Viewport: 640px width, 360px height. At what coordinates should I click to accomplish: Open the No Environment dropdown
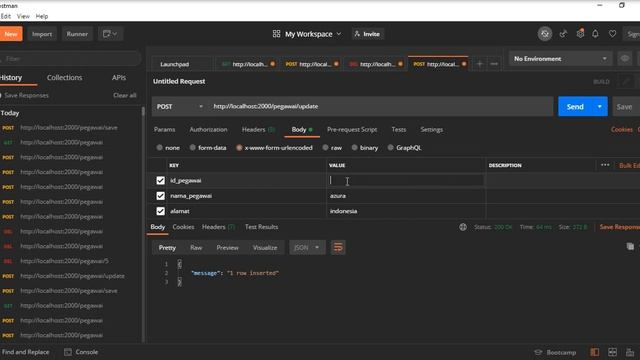tap(560, 59)
